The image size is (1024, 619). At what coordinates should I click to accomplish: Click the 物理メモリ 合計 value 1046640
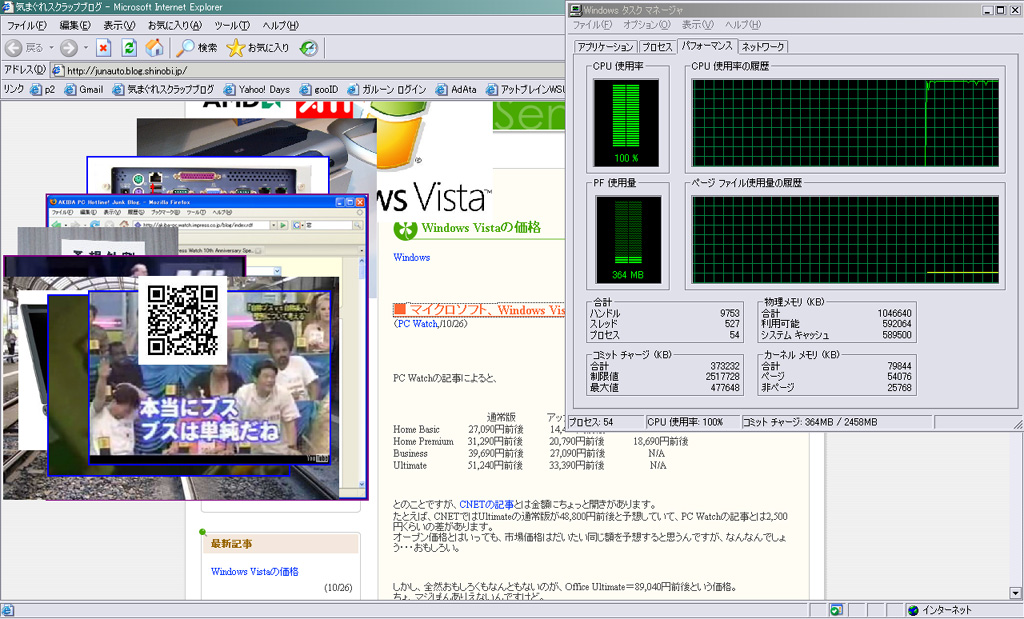pos(894,313)
